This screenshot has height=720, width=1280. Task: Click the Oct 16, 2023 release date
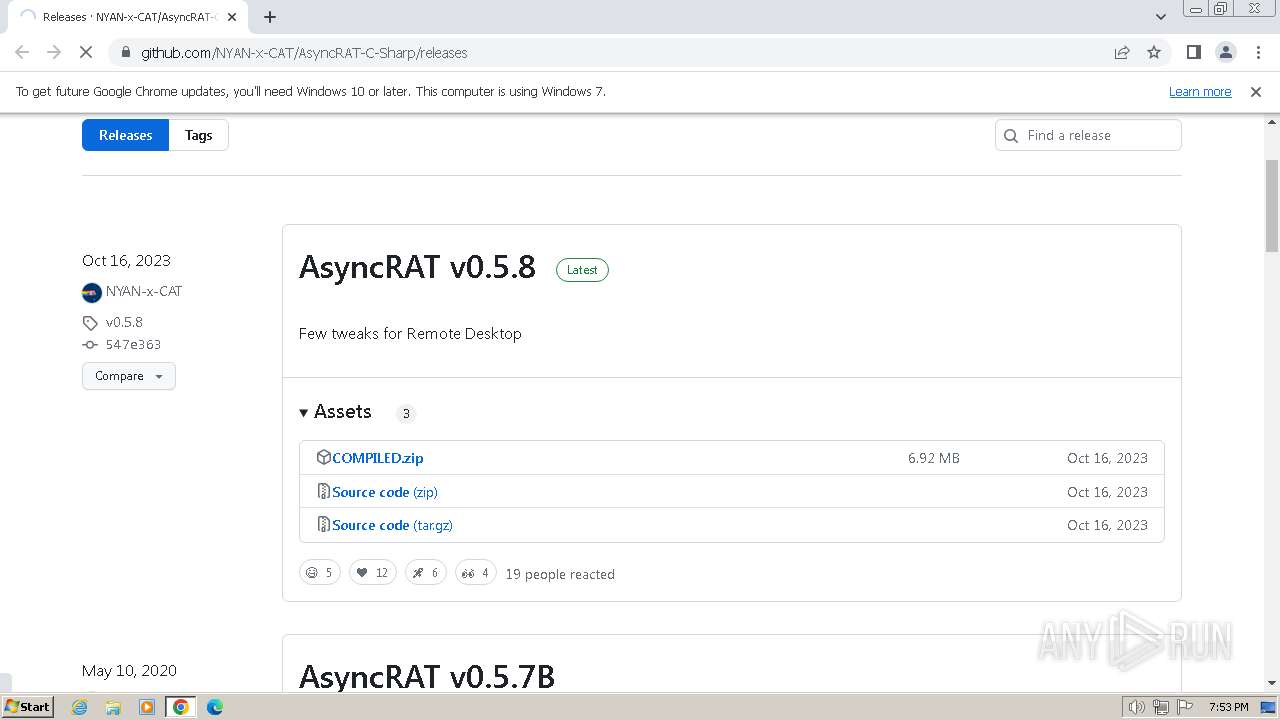[126, 261]
